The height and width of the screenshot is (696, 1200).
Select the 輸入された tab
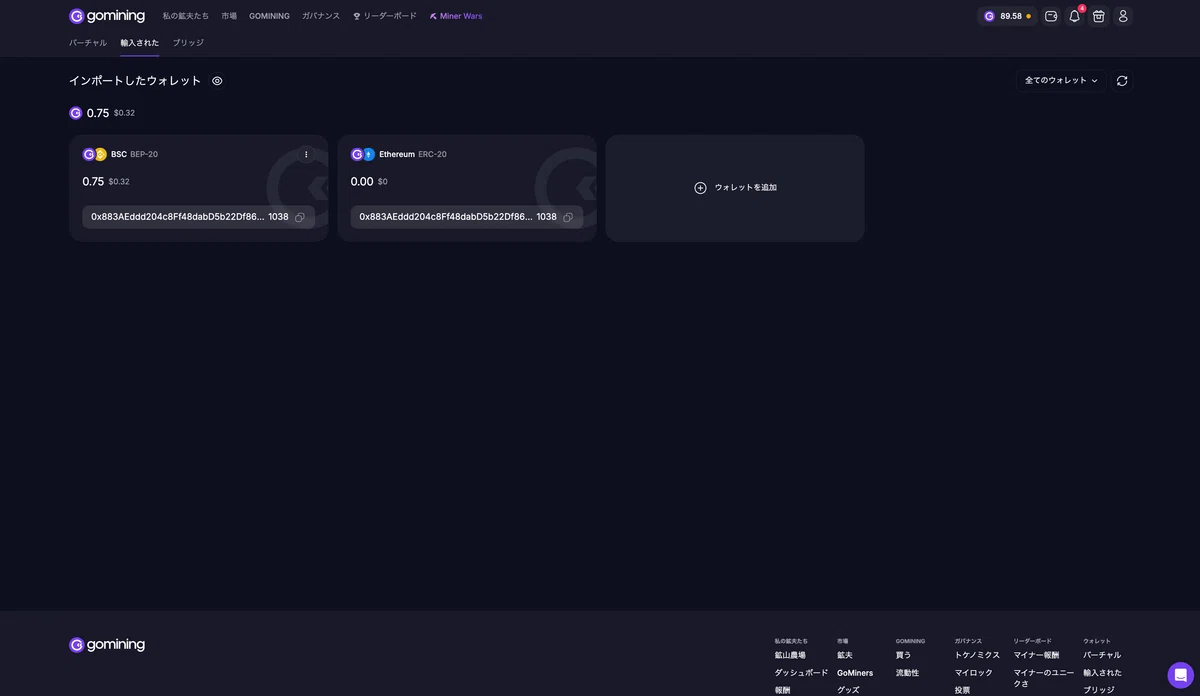(140, 43)
